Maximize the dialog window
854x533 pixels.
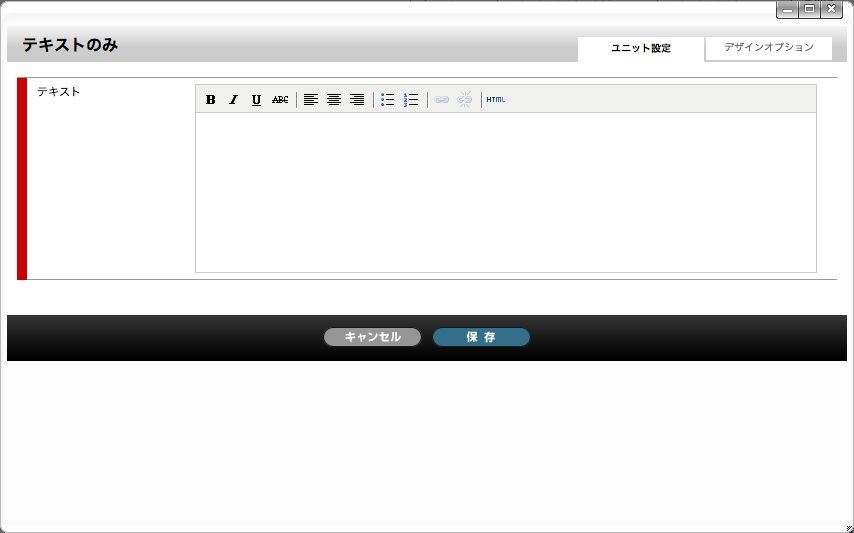click(x=810, y=9)
